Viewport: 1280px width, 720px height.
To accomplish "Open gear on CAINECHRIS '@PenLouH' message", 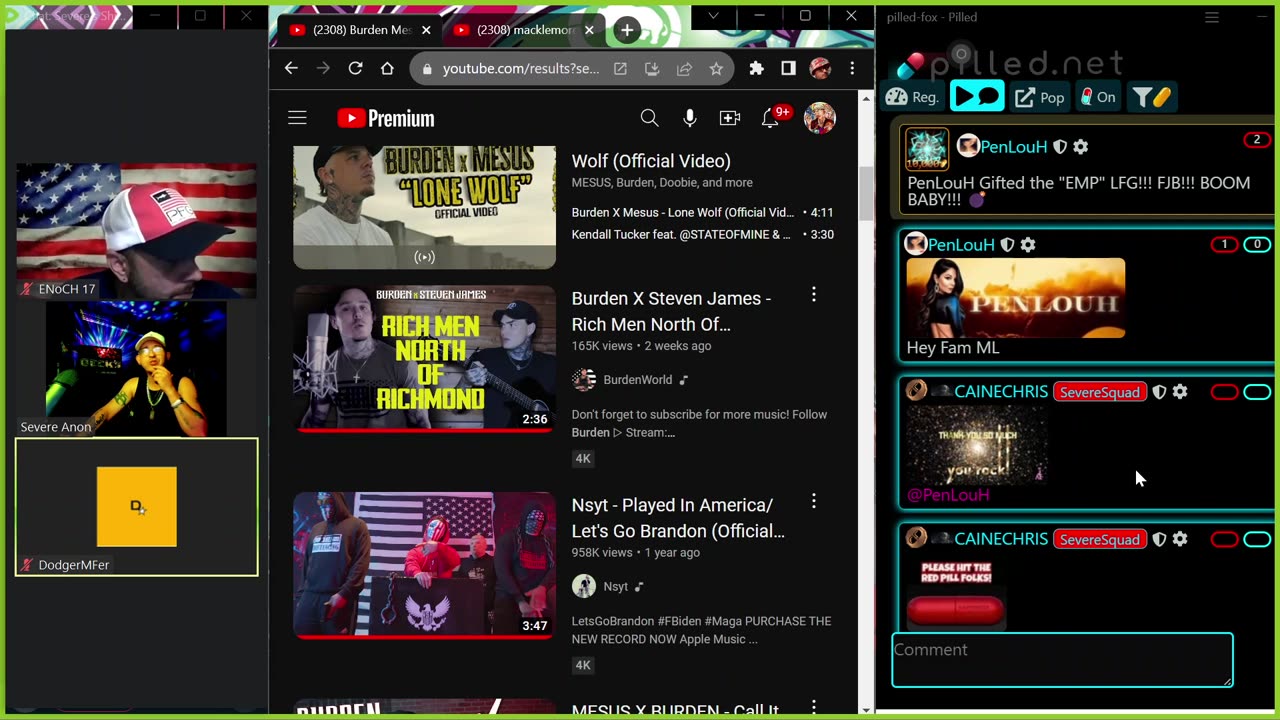I will pyautogui.click(x=1180, y=392).
